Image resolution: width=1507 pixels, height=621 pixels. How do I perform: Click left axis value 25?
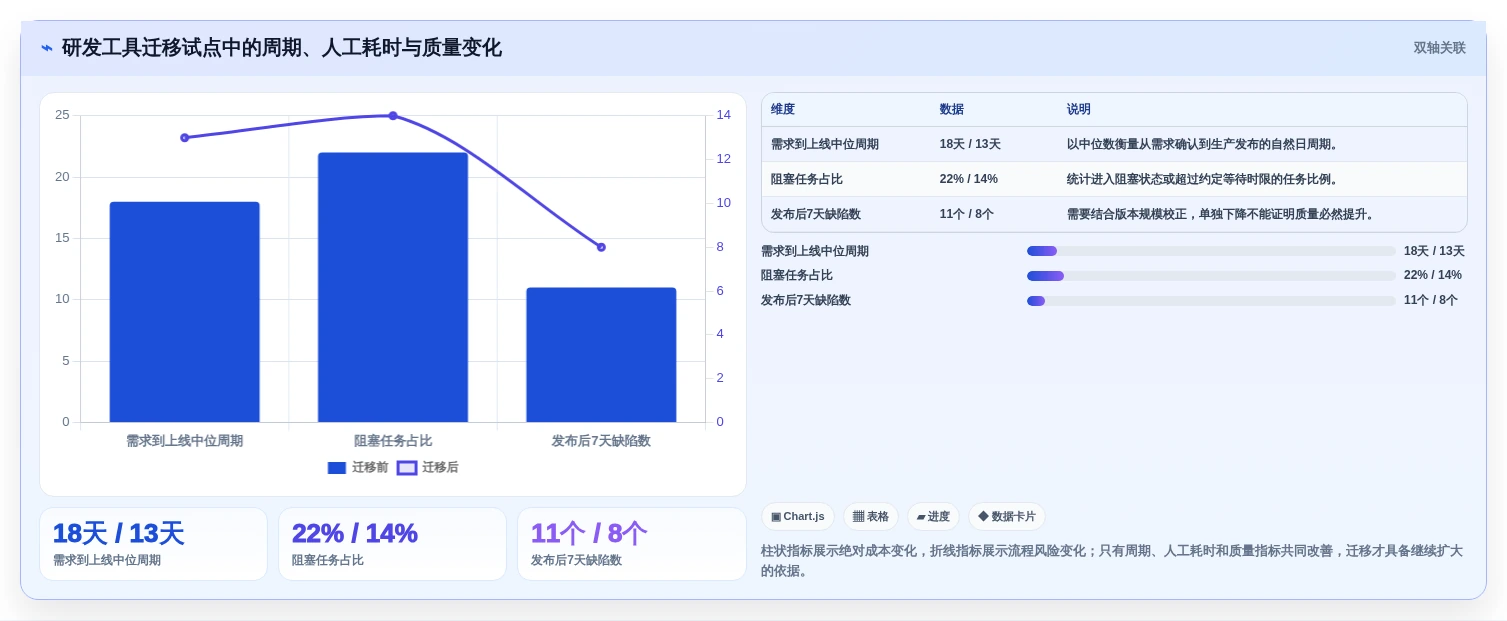[x=62, y=115]
